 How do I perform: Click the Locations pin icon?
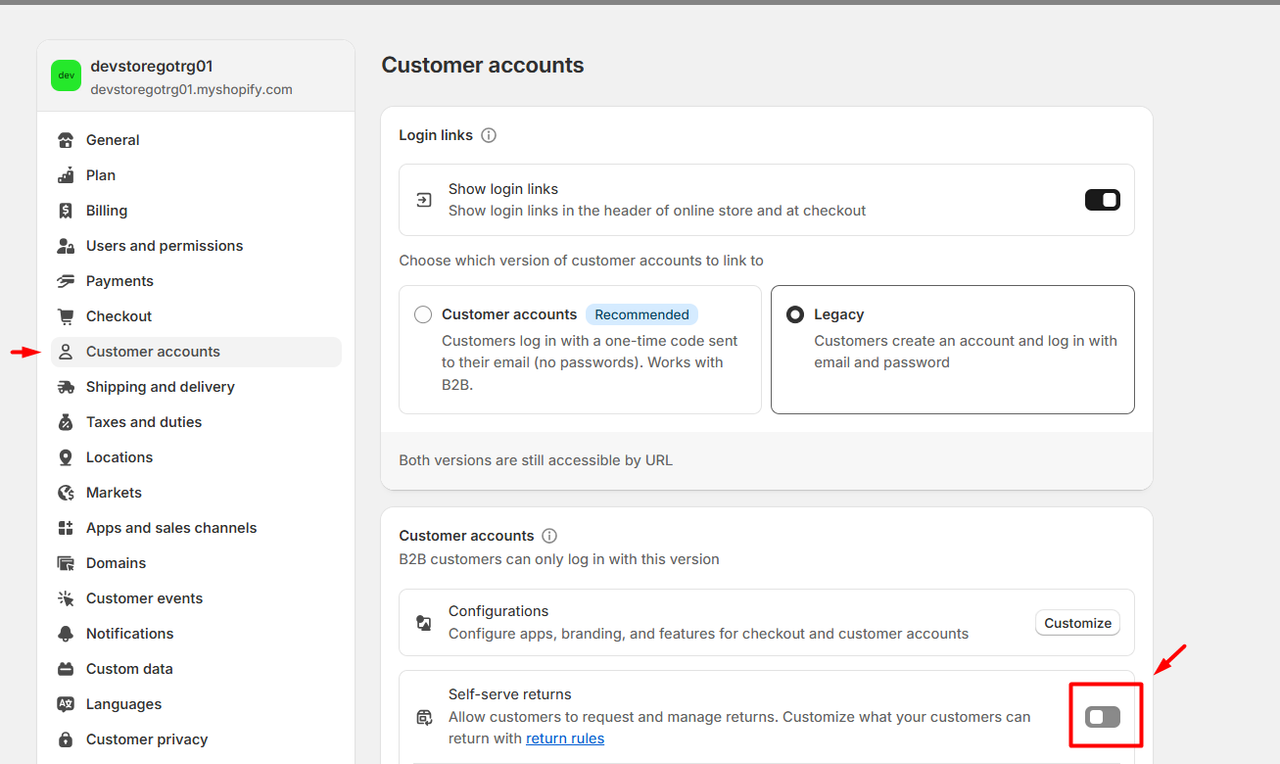point(66,458)
